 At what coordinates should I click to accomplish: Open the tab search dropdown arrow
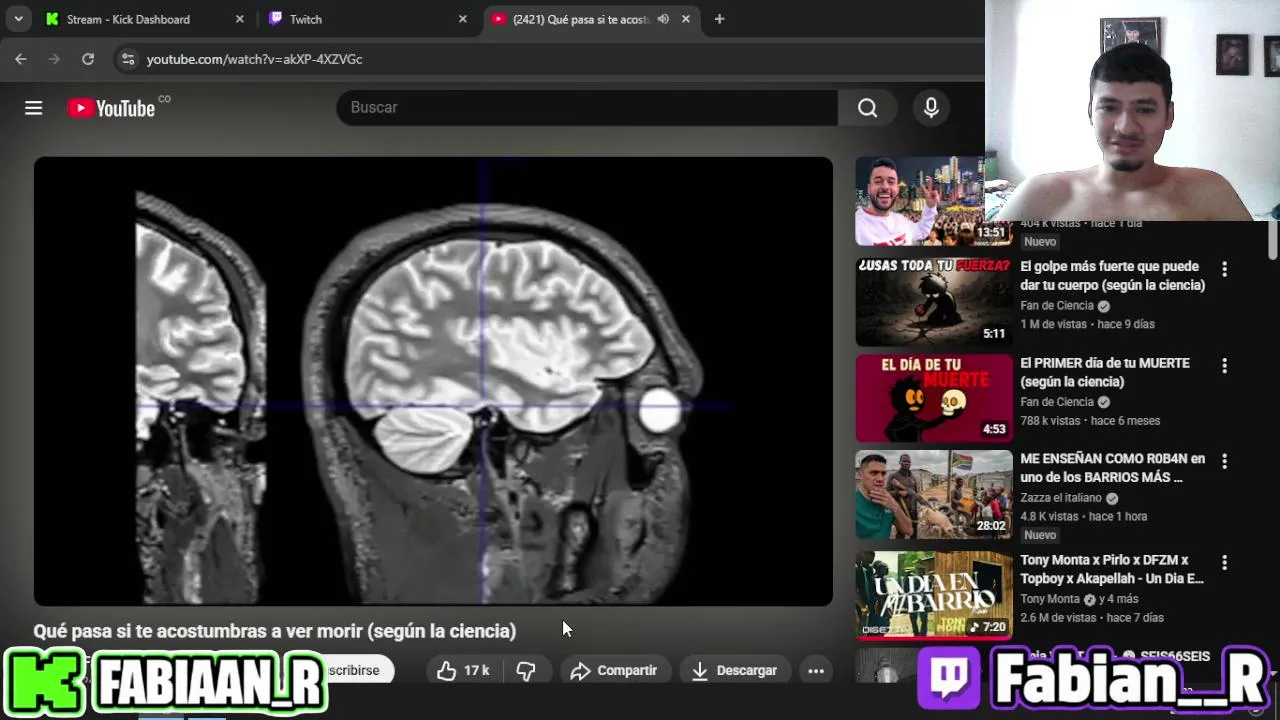click(18, 19)
